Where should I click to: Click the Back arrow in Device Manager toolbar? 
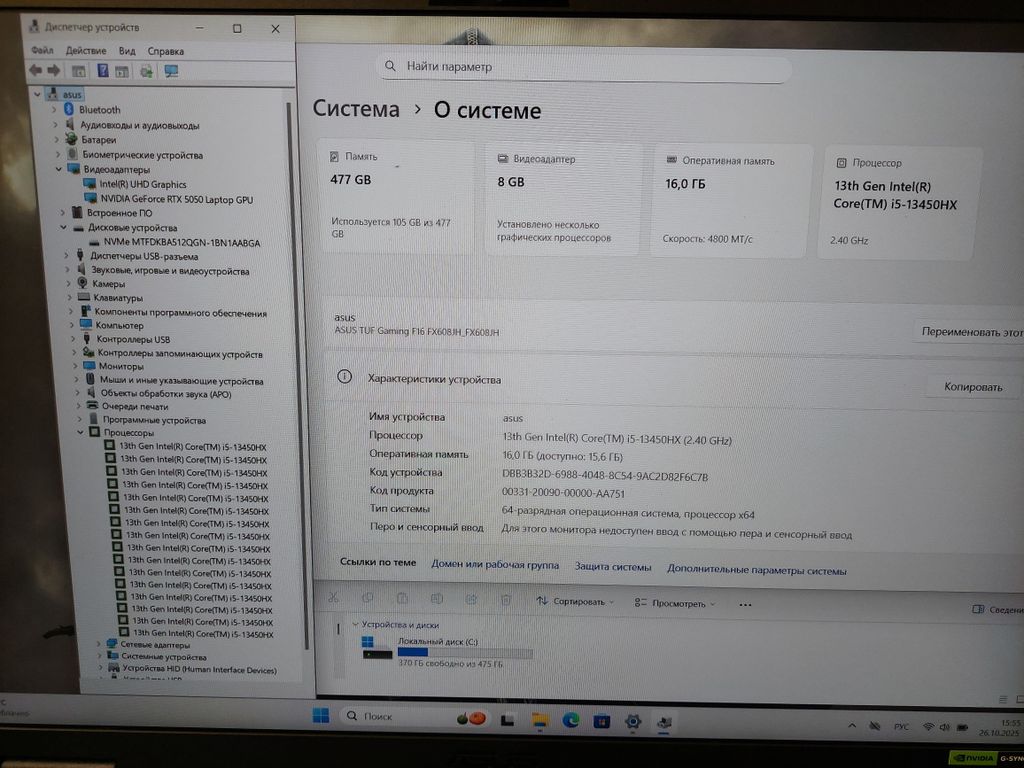(x=34, y=71)
